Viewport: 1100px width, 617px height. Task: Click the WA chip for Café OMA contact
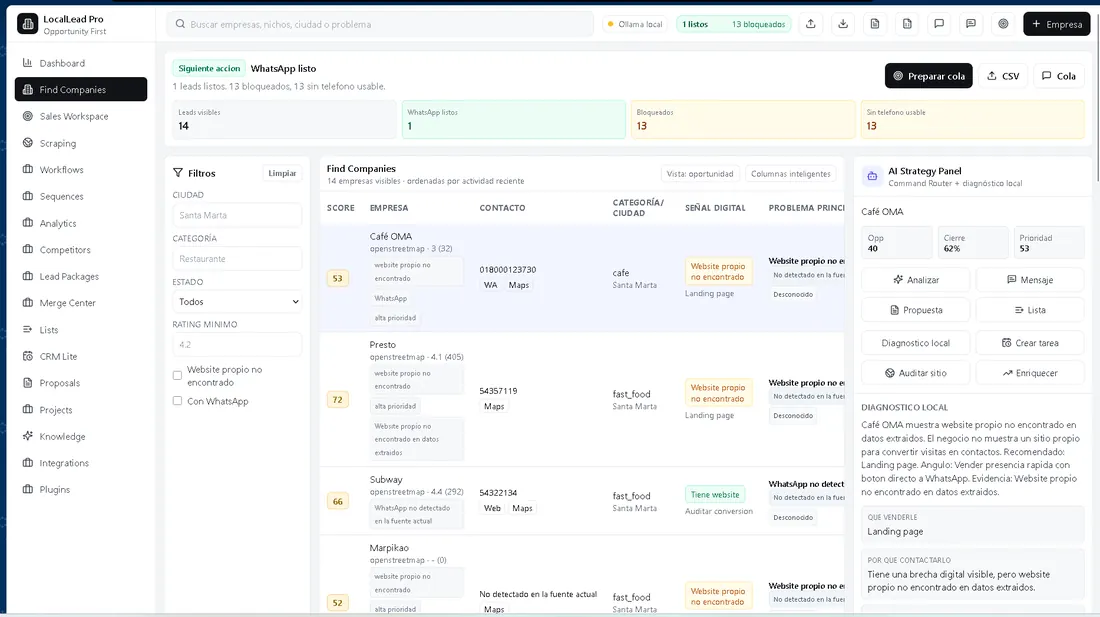(490, 285)
